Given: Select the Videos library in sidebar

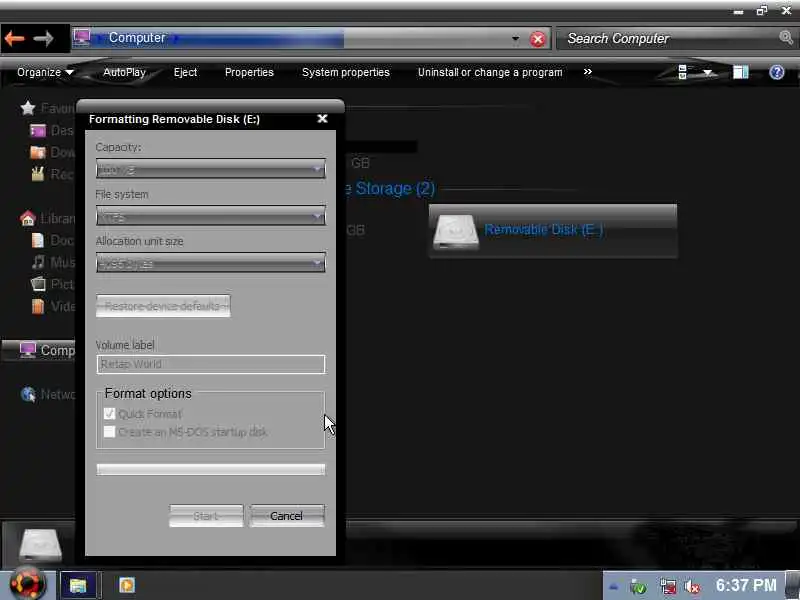Looking at the screenshot, I should pos(52,306).
